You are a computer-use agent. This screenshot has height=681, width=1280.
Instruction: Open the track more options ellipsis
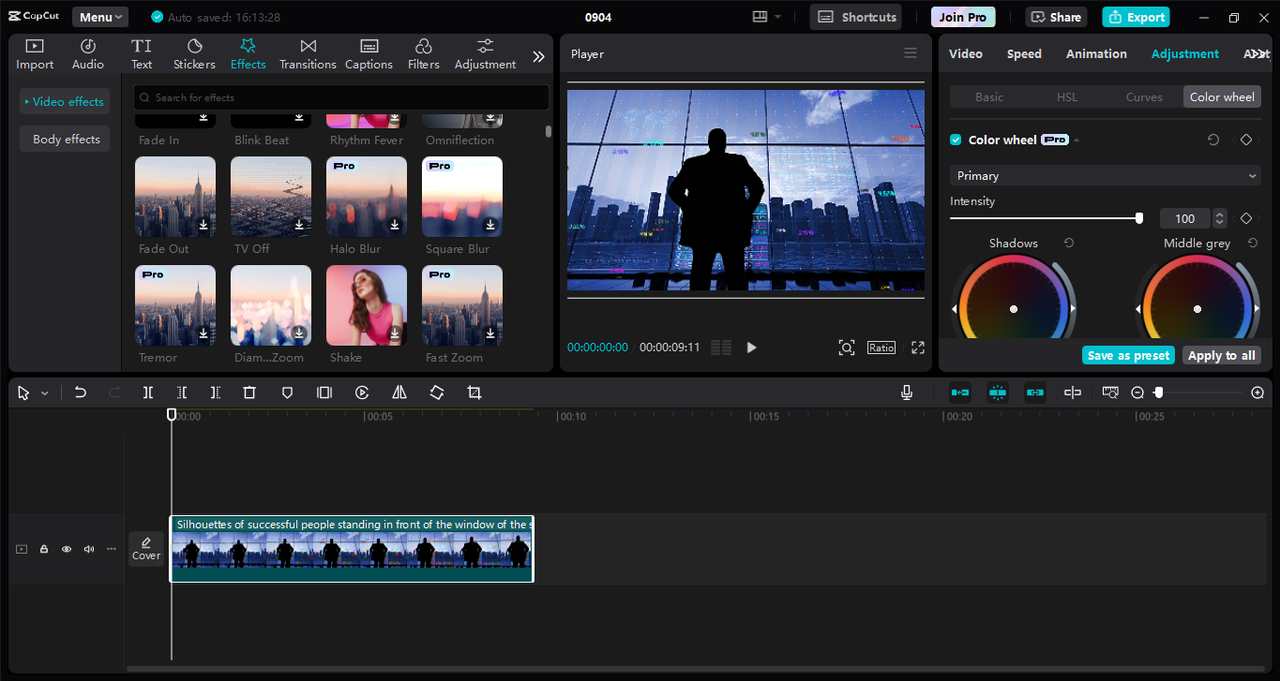point(112,549)
